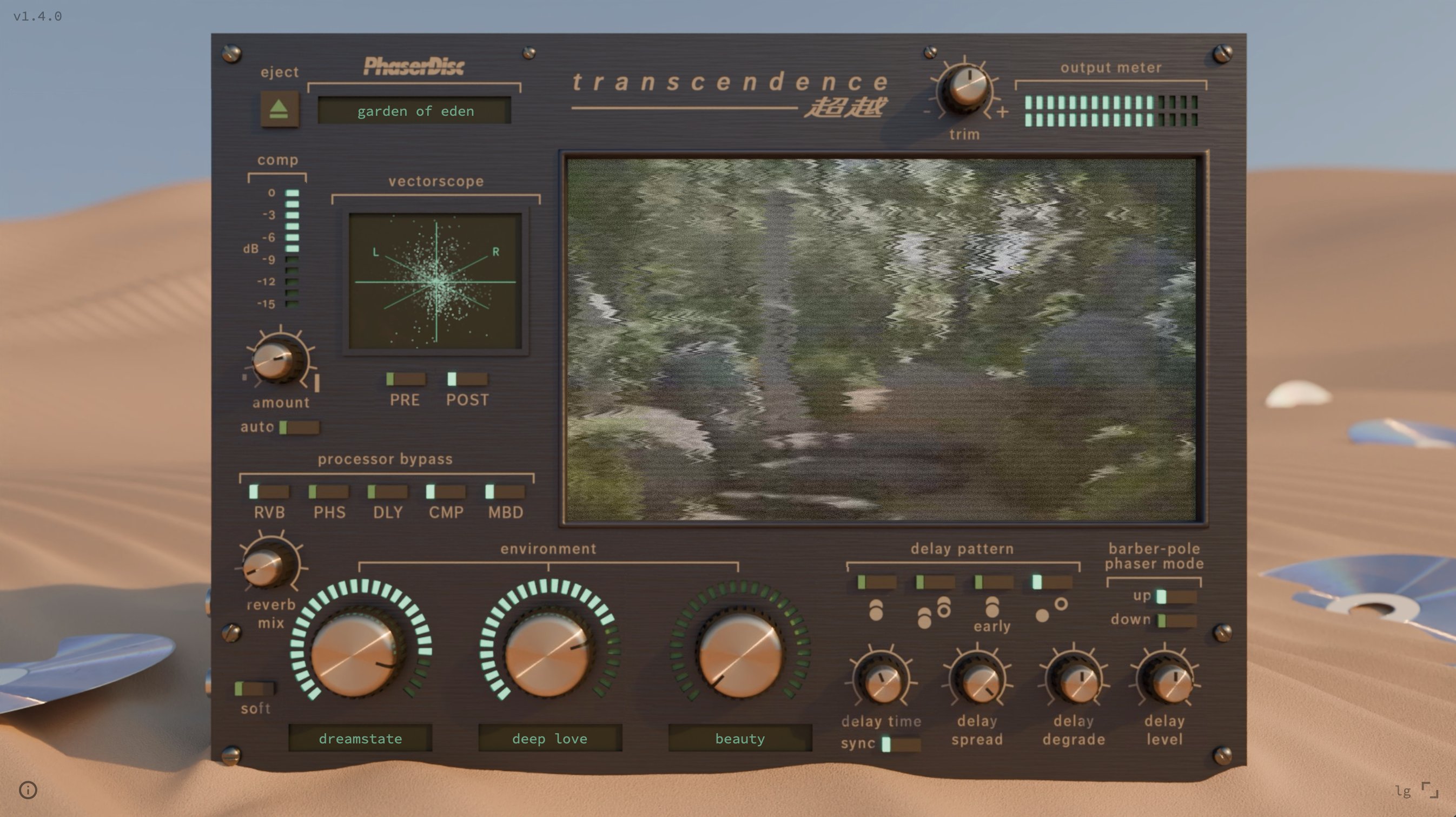
Task: Open the deep love environment selector
Action: [x=550, y=739]
